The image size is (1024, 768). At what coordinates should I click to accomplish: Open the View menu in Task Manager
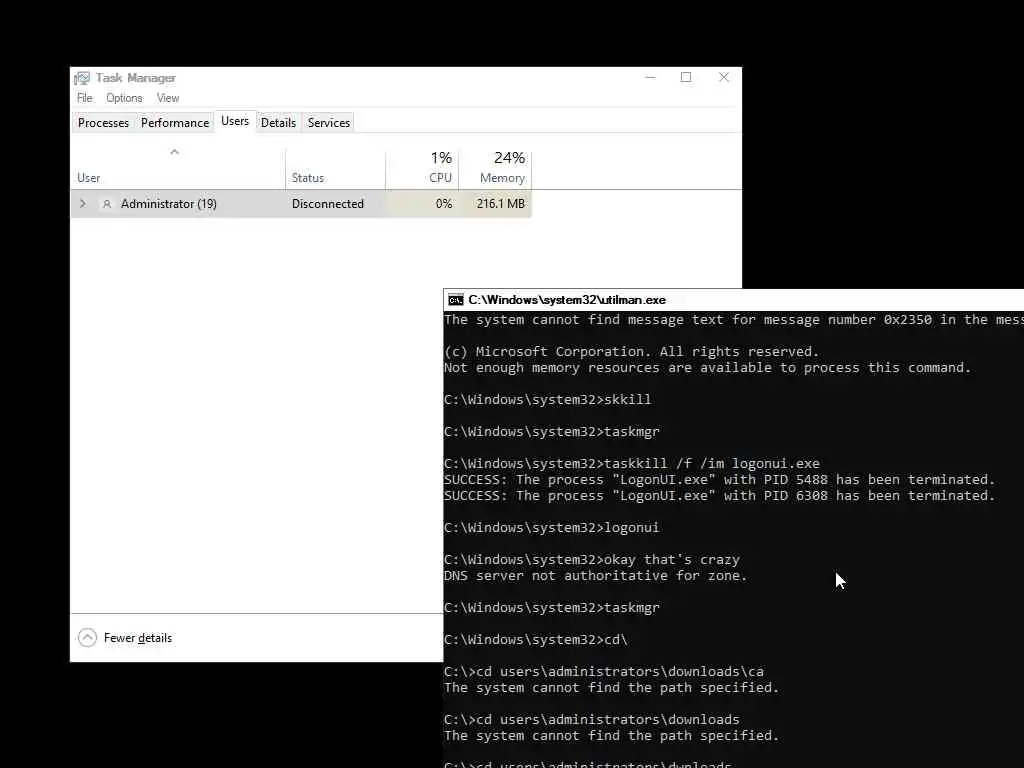coord(168,98)
